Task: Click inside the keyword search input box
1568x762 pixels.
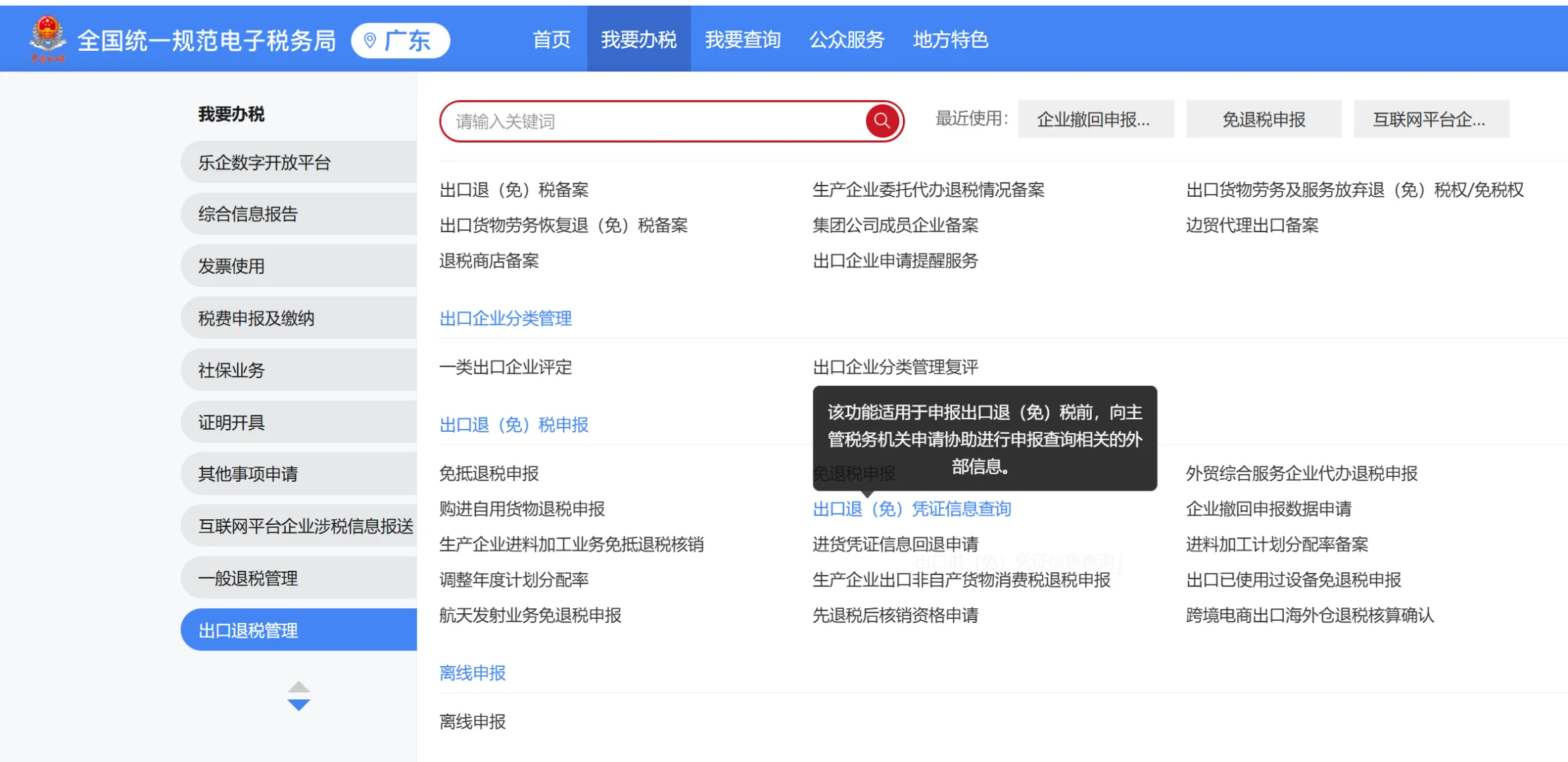Action: [x=656, y=121]
